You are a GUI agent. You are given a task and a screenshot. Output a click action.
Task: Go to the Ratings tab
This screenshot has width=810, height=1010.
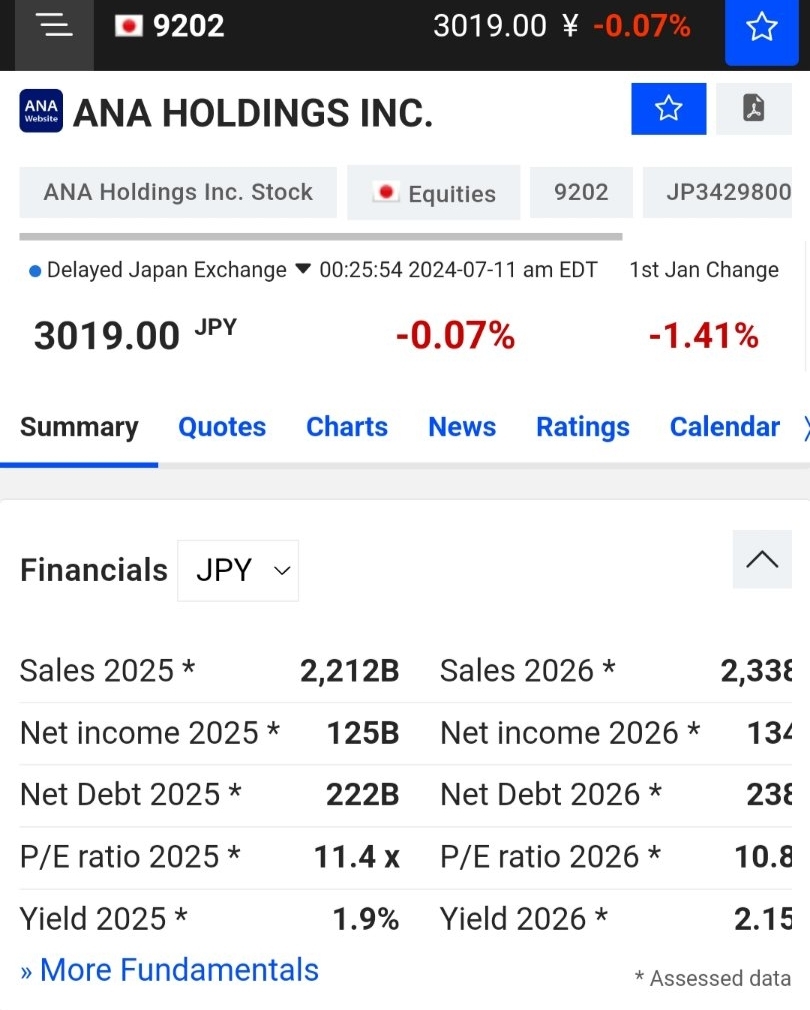click(x=583, y=427)
